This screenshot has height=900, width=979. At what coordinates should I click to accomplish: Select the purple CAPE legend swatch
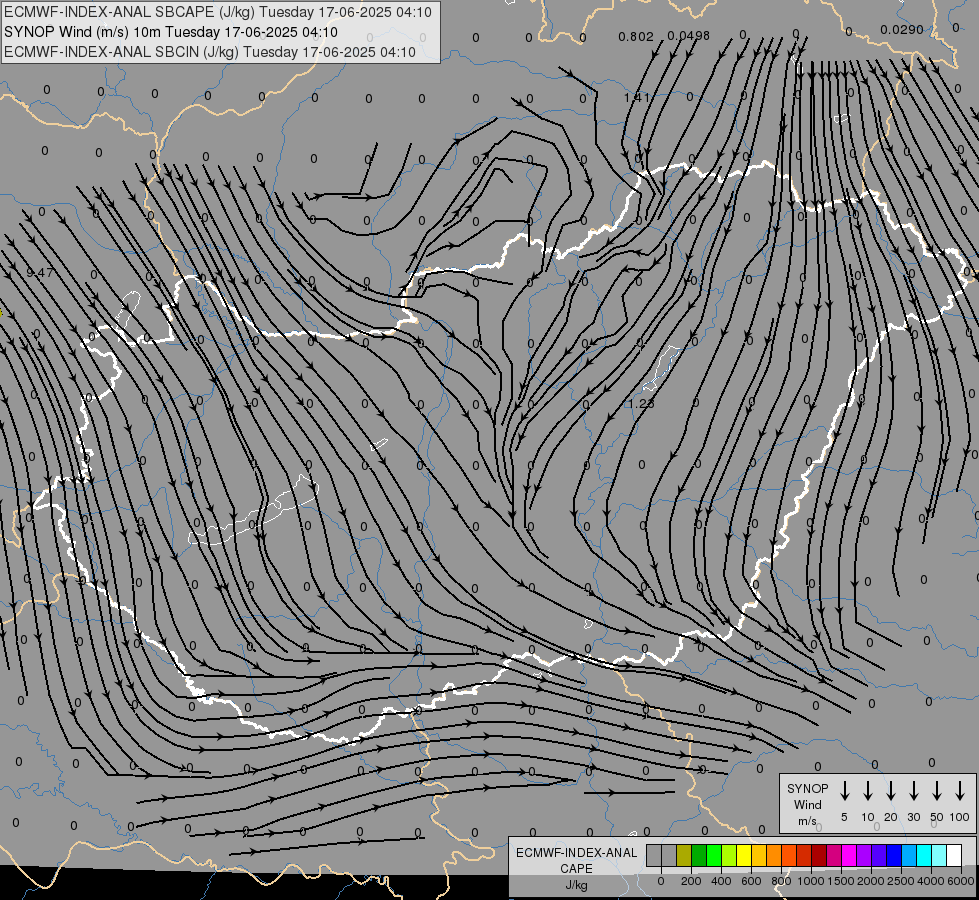pyautogui.click(x=864, y=855)
